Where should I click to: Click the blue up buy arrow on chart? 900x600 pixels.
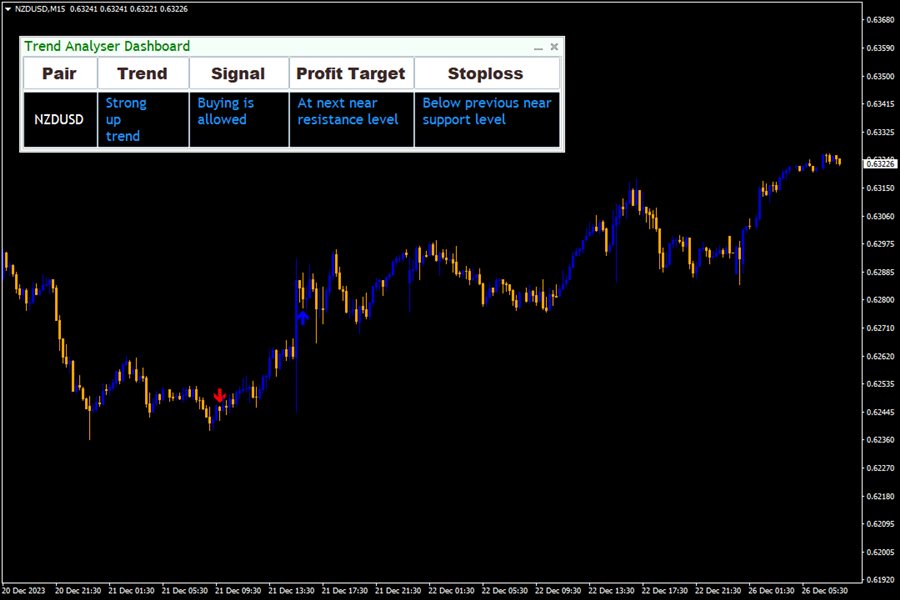[302, 318]
